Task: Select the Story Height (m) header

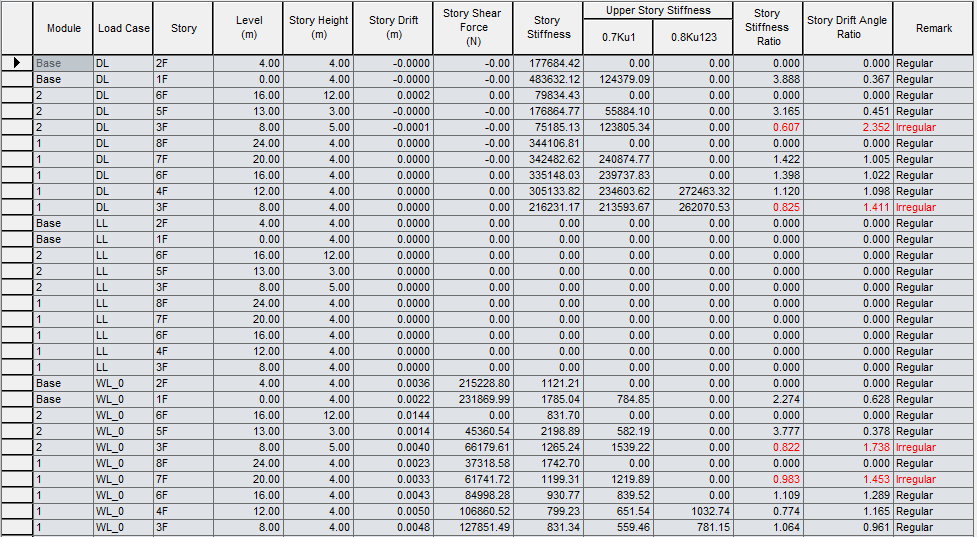Action: (x=318, y=28)
